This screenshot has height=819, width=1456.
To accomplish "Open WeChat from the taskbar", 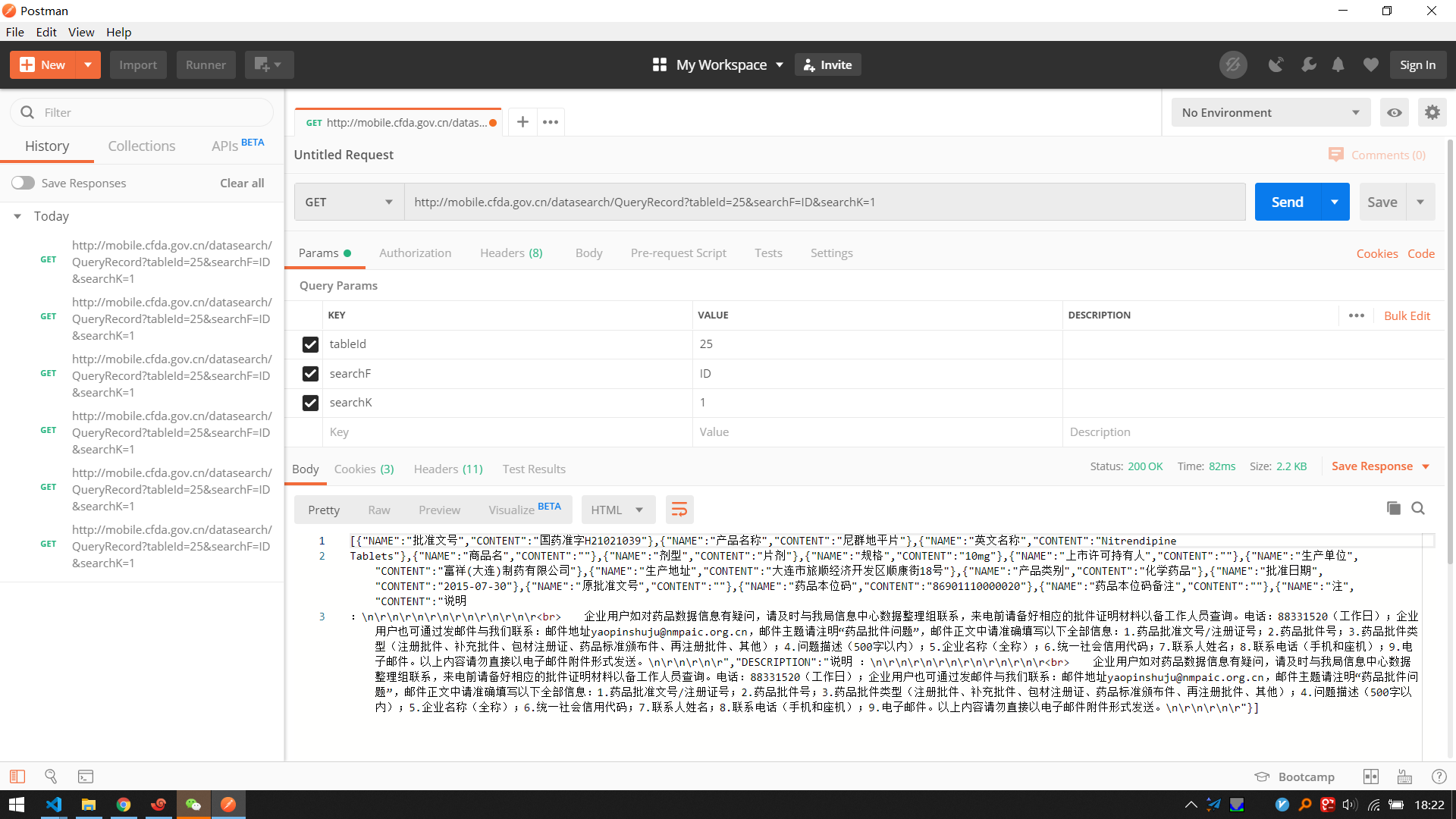I will pos(193,805).
